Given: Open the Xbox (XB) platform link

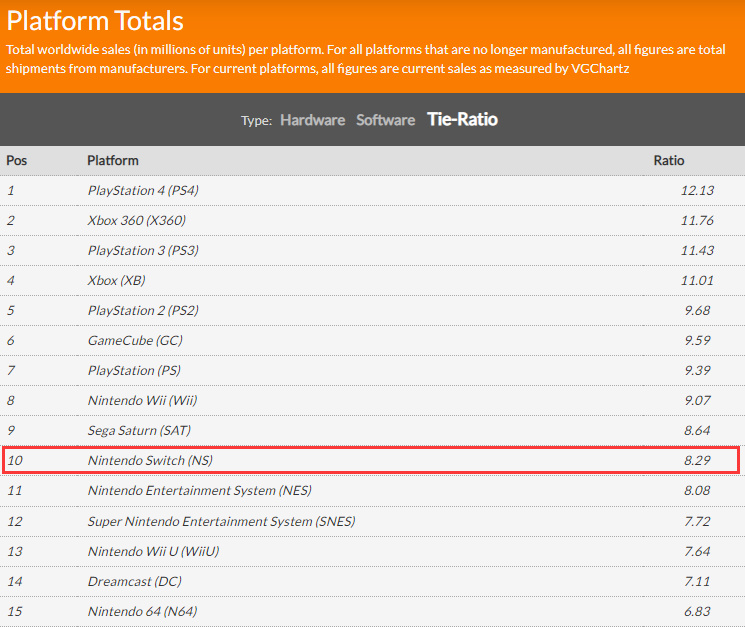Looking at the screenshot, I should pyautogui.click(x=117, y=280).
